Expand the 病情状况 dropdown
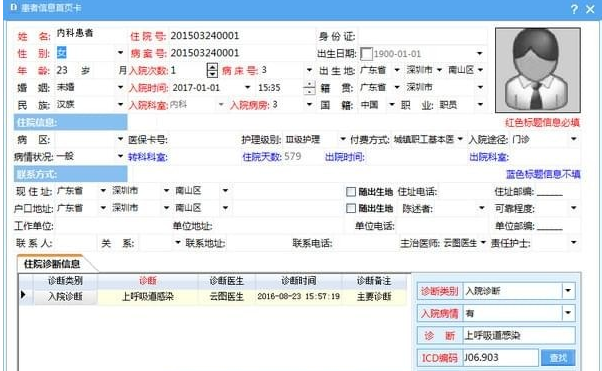The width and height of the screenshot is (602, 371). click(121, 156)
